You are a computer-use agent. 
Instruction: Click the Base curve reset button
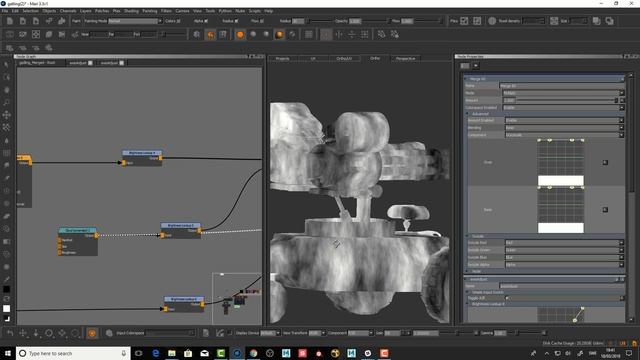[x=605, y=210]
